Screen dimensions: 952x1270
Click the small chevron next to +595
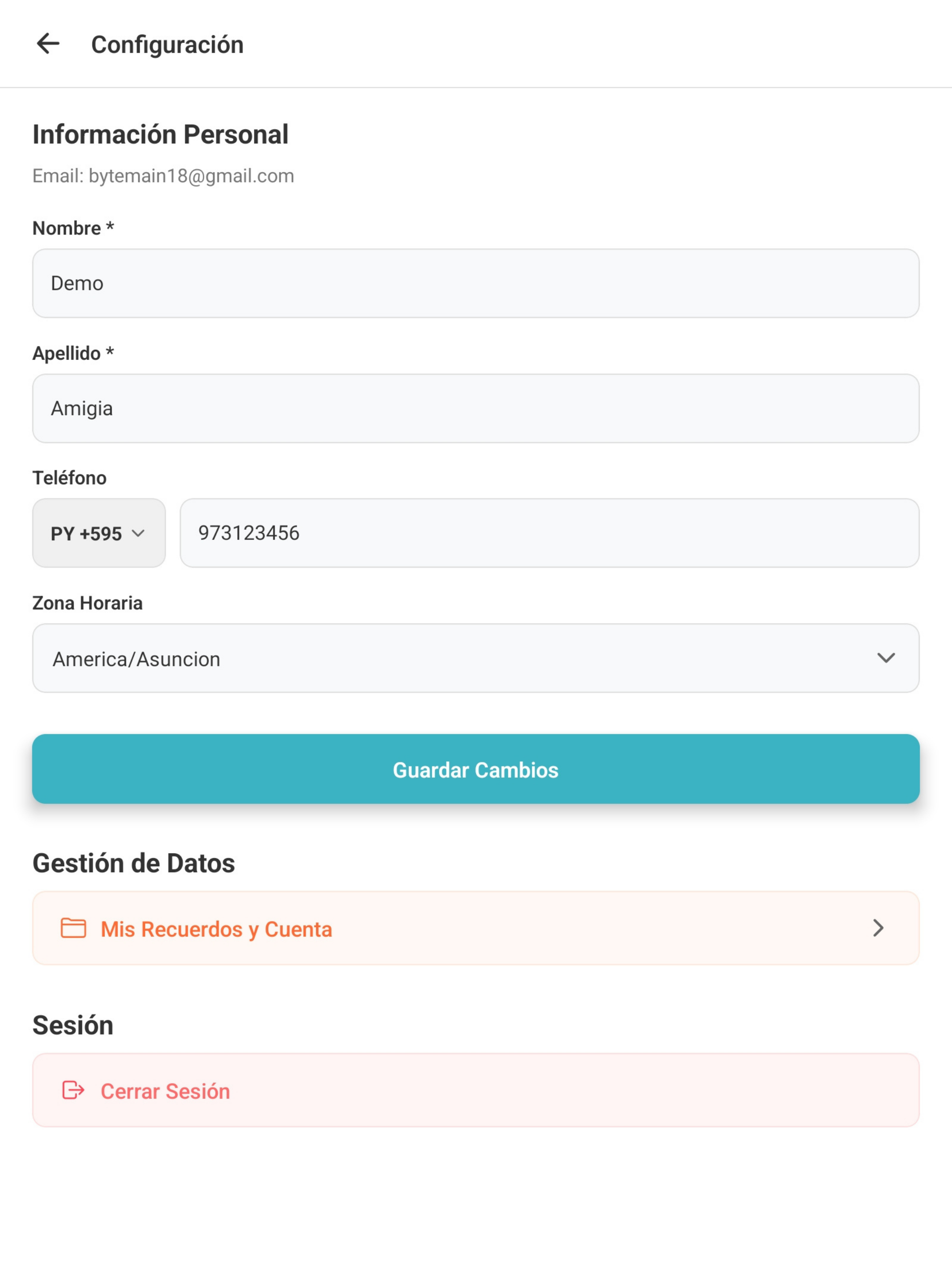point(138,533)
